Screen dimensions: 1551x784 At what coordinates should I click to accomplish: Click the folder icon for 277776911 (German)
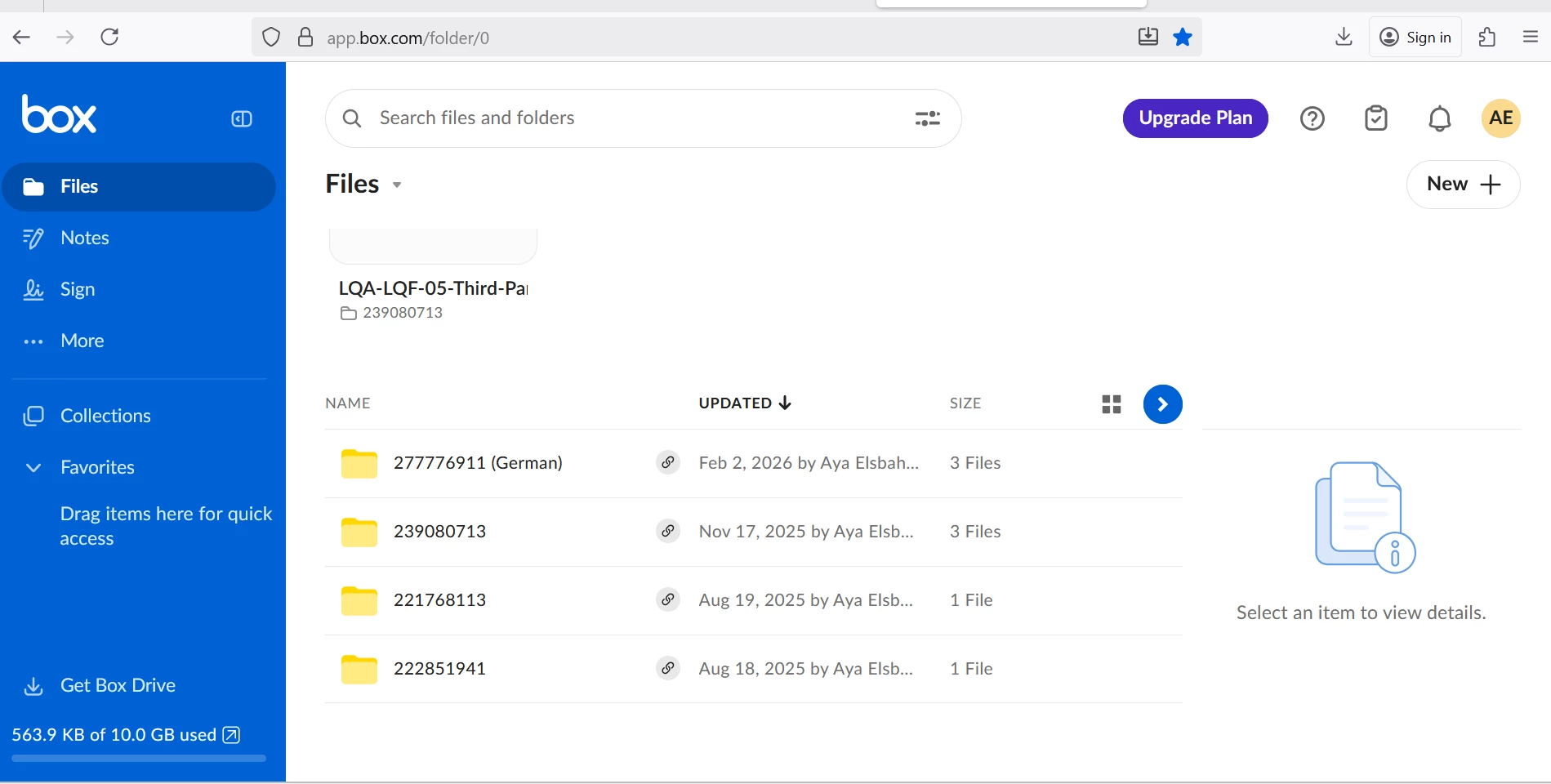pyautogui.click(x=359, y=463)
